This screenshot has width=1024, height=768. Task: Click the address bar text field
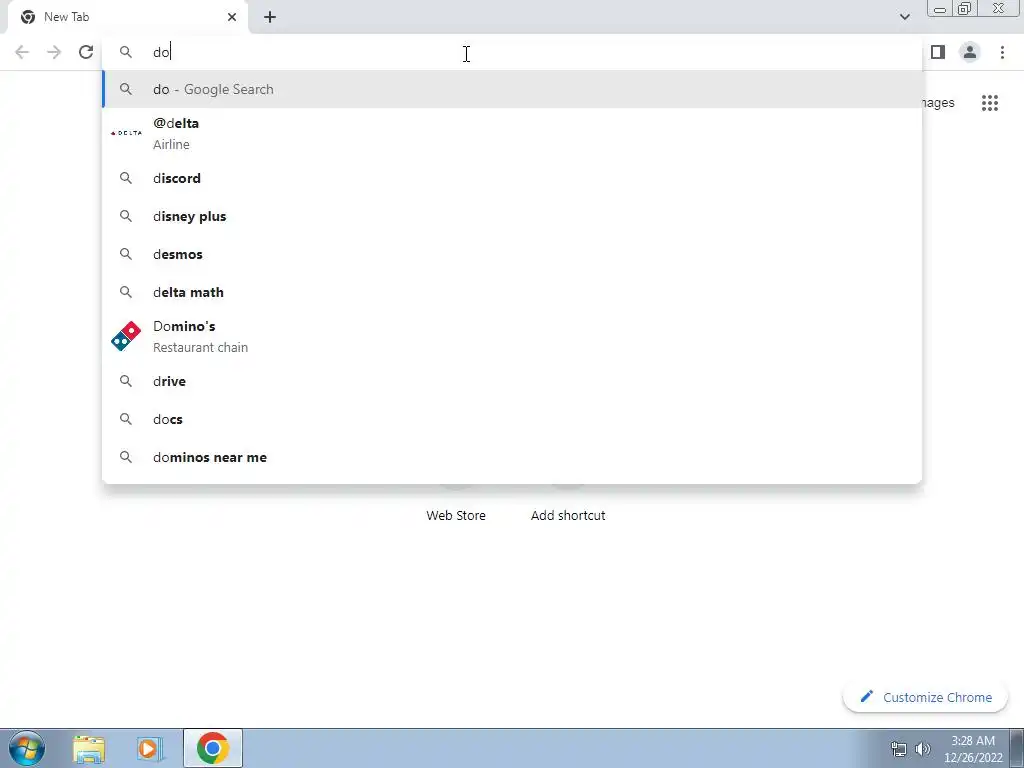click(x=512, y=52)
